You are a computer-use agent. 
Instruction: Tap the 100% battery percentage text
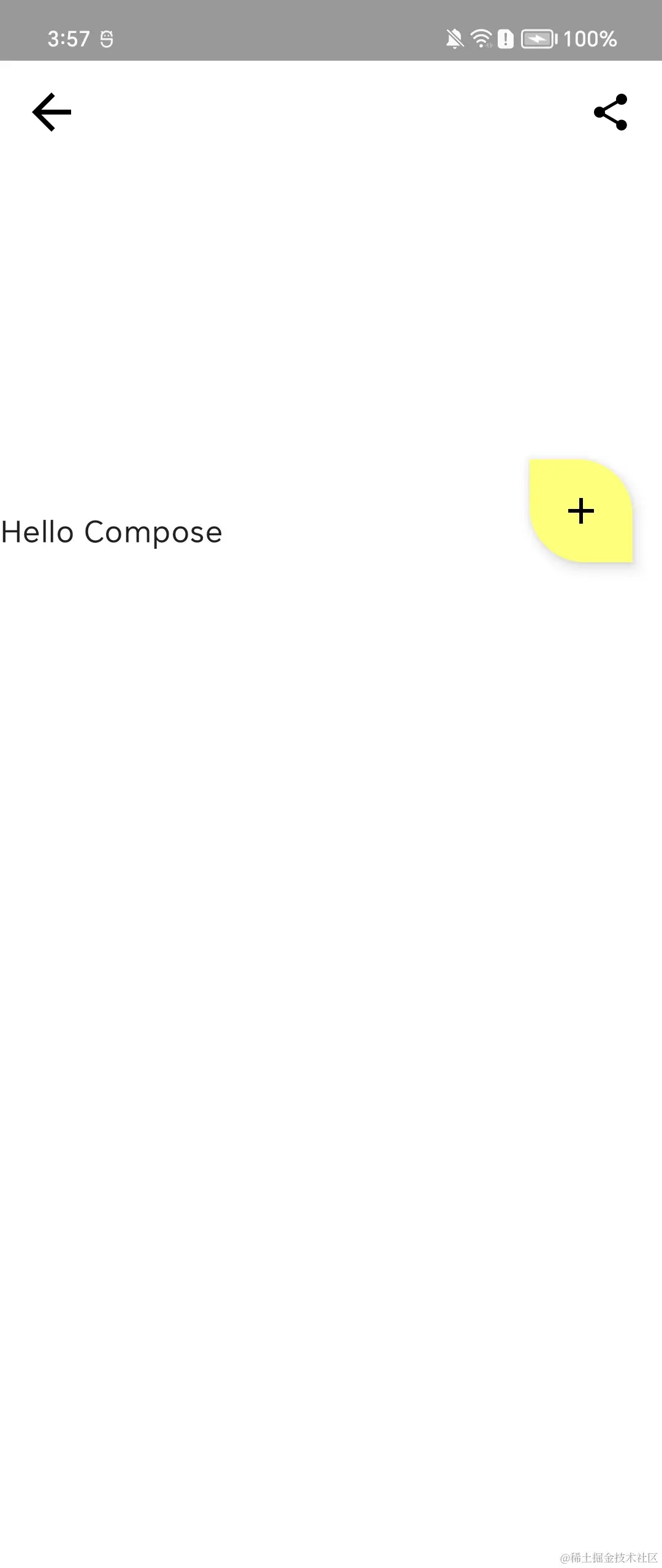click(590, 39)
